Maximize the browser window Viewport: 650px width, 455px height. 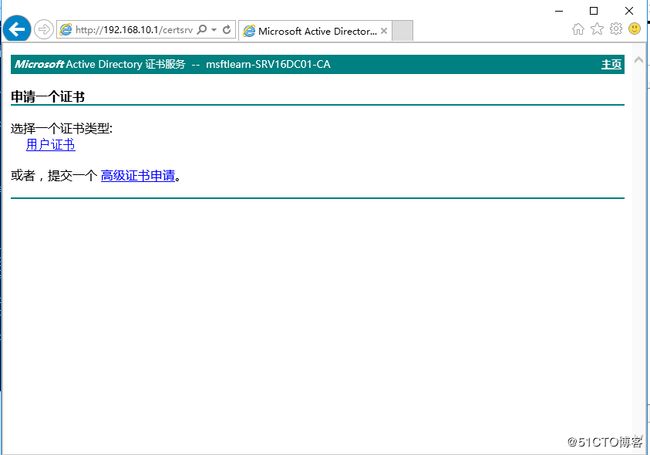pyautogui.click(x=594, y=11)
